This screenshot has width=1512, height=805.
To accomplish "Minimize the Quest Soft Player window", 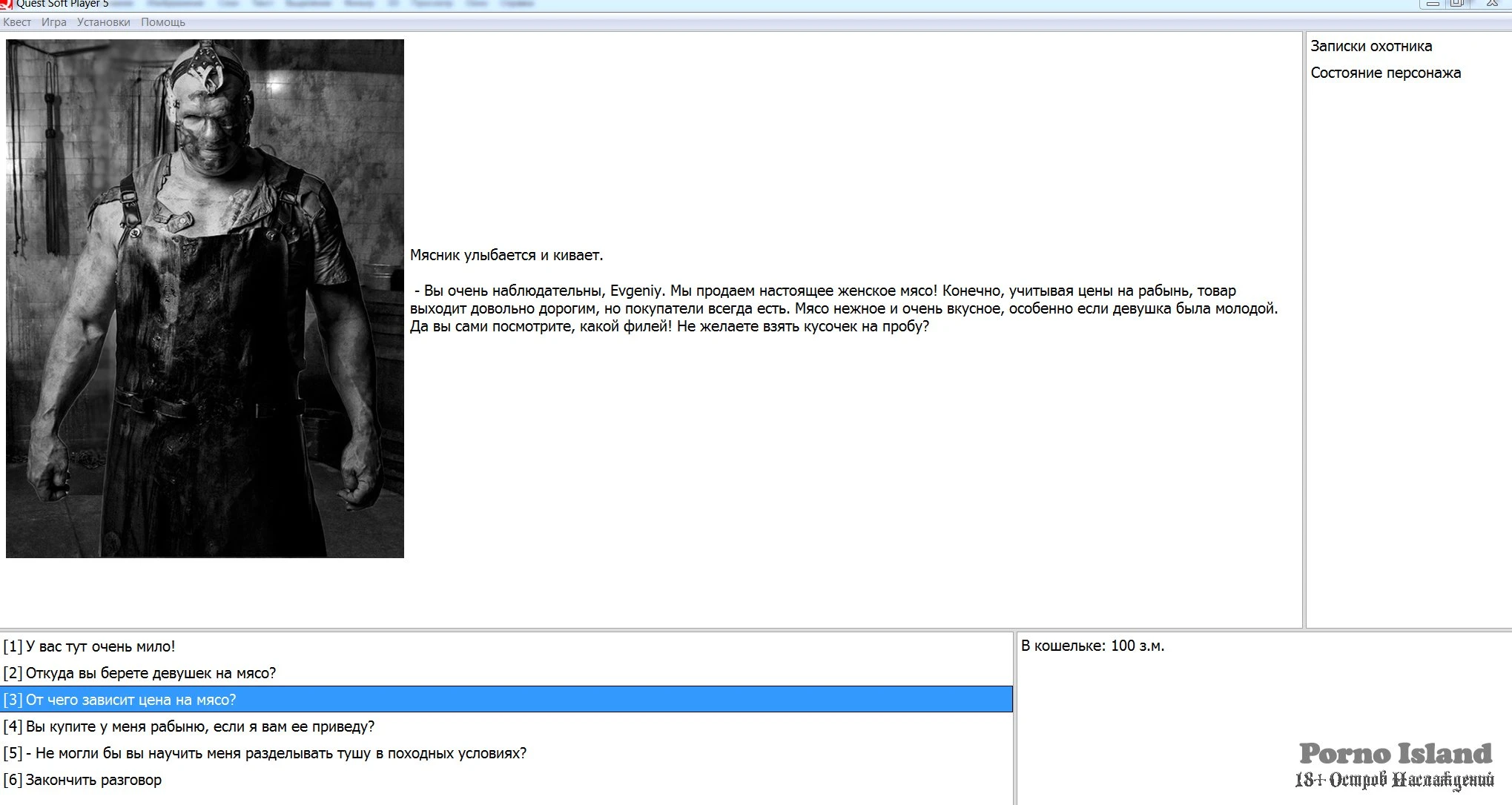I will tap(1433, 4).
